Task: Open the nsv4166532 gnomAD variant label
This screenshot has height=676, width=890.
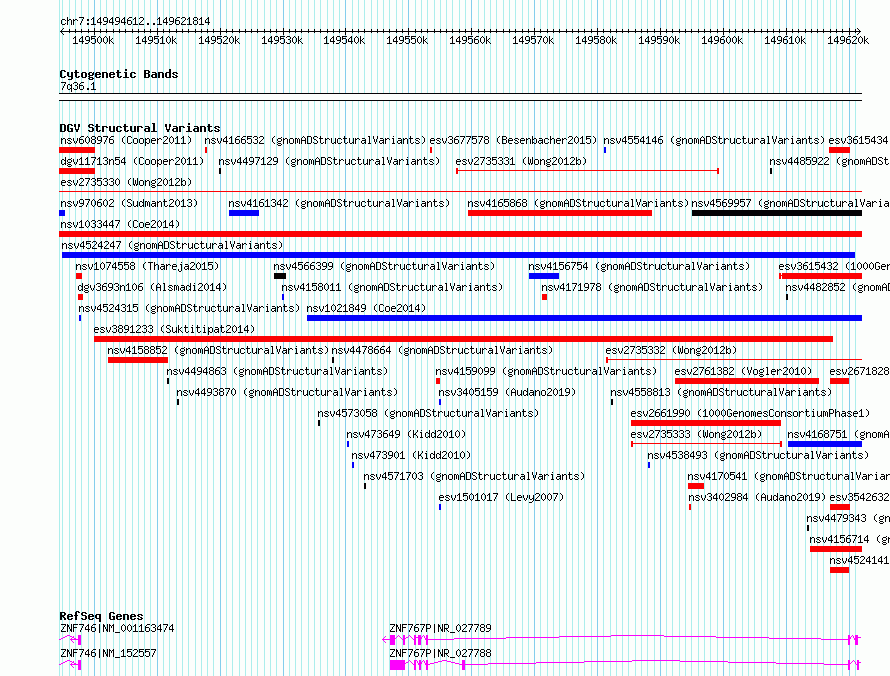Action: tap(315, 140)
